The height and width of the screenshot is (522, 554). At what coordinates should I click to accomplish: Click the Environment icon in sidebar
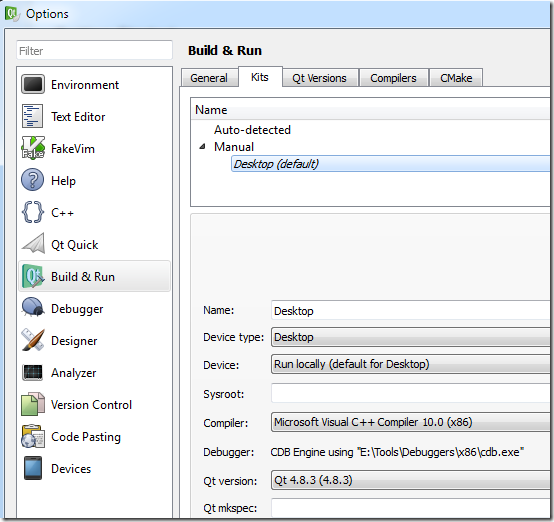click(x=33, y=84)
